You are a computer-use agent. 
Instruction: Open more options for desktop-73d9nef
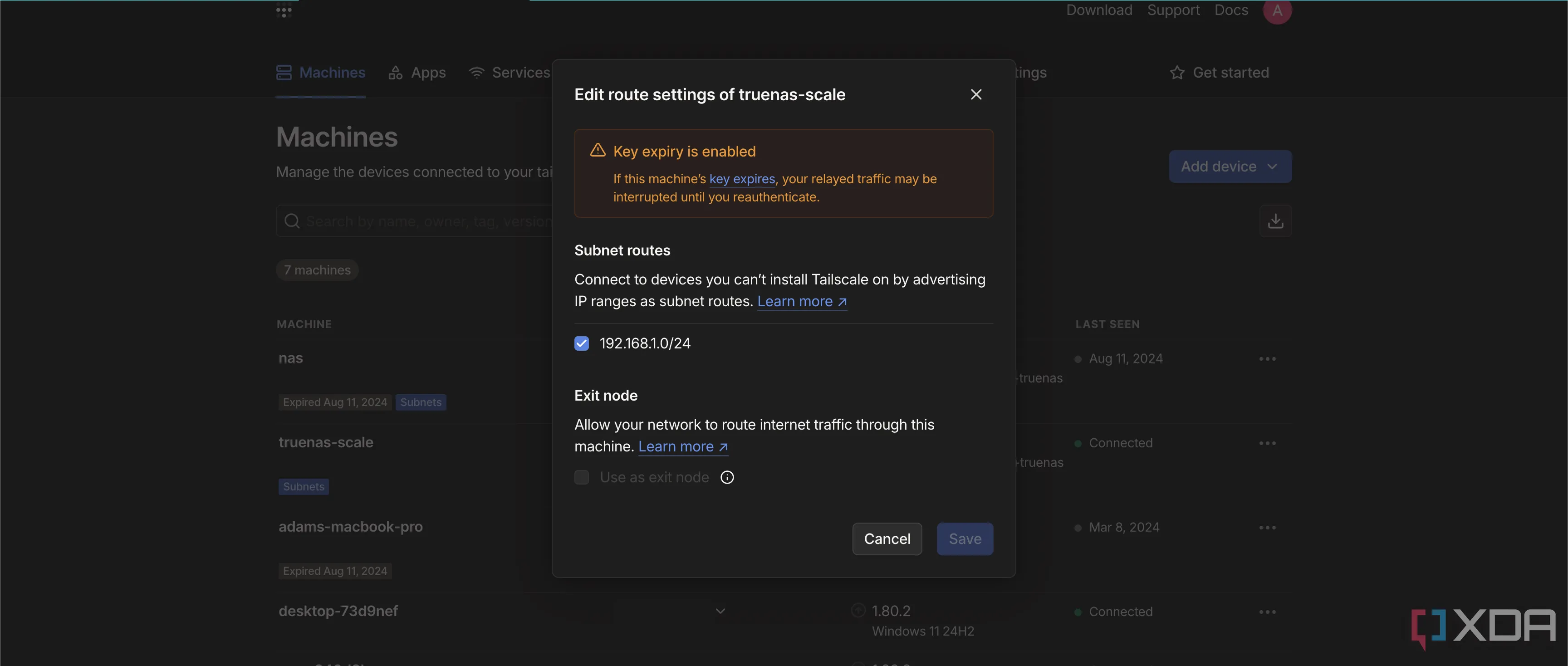(x=1267, y=612)
